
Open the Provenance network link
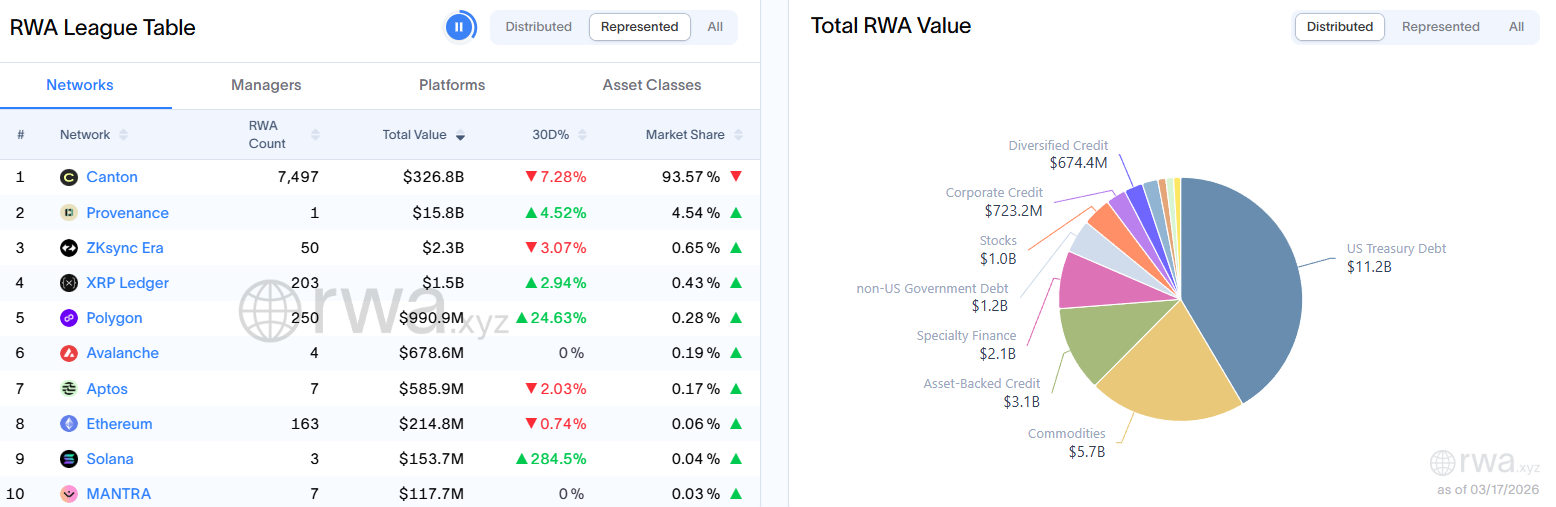tap(128, 213)
